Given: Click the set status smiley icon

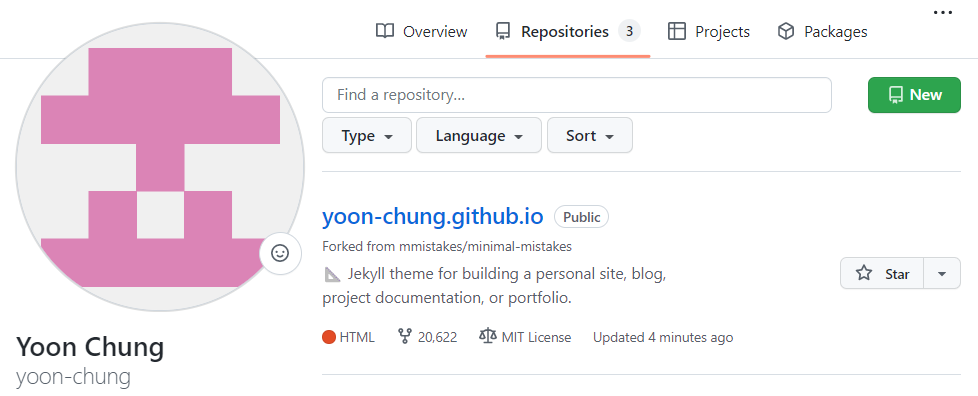Looking at the screenshot, I should [x=280, y=253].
